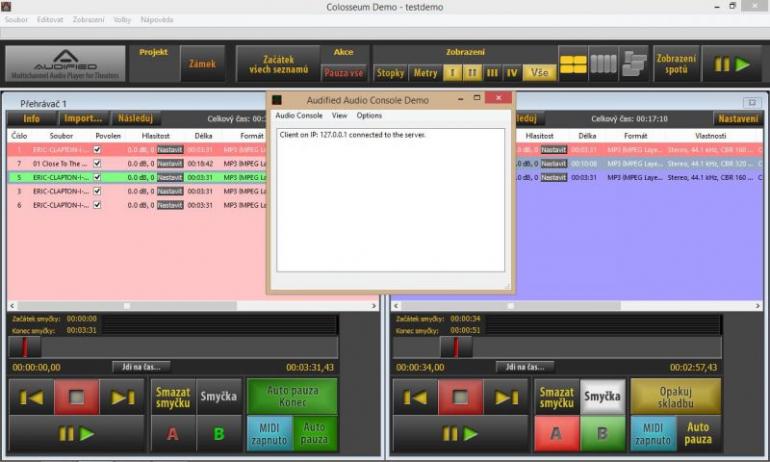Open the Nápověda menu
Image resolution: width=770 pixels, height=462 pixels.
pos(157,20)
